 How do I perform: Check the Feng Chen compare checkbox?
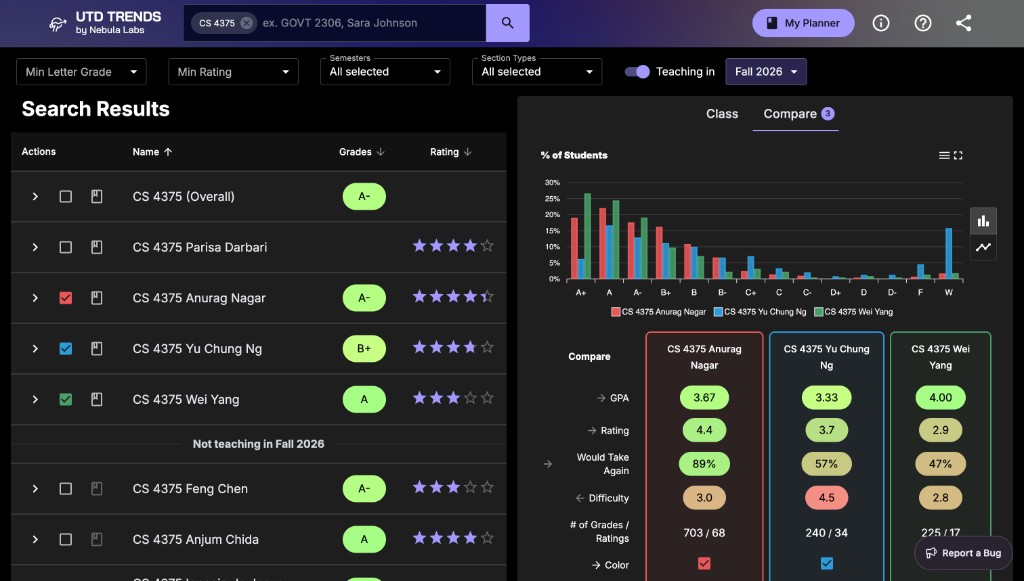[66, 488]
